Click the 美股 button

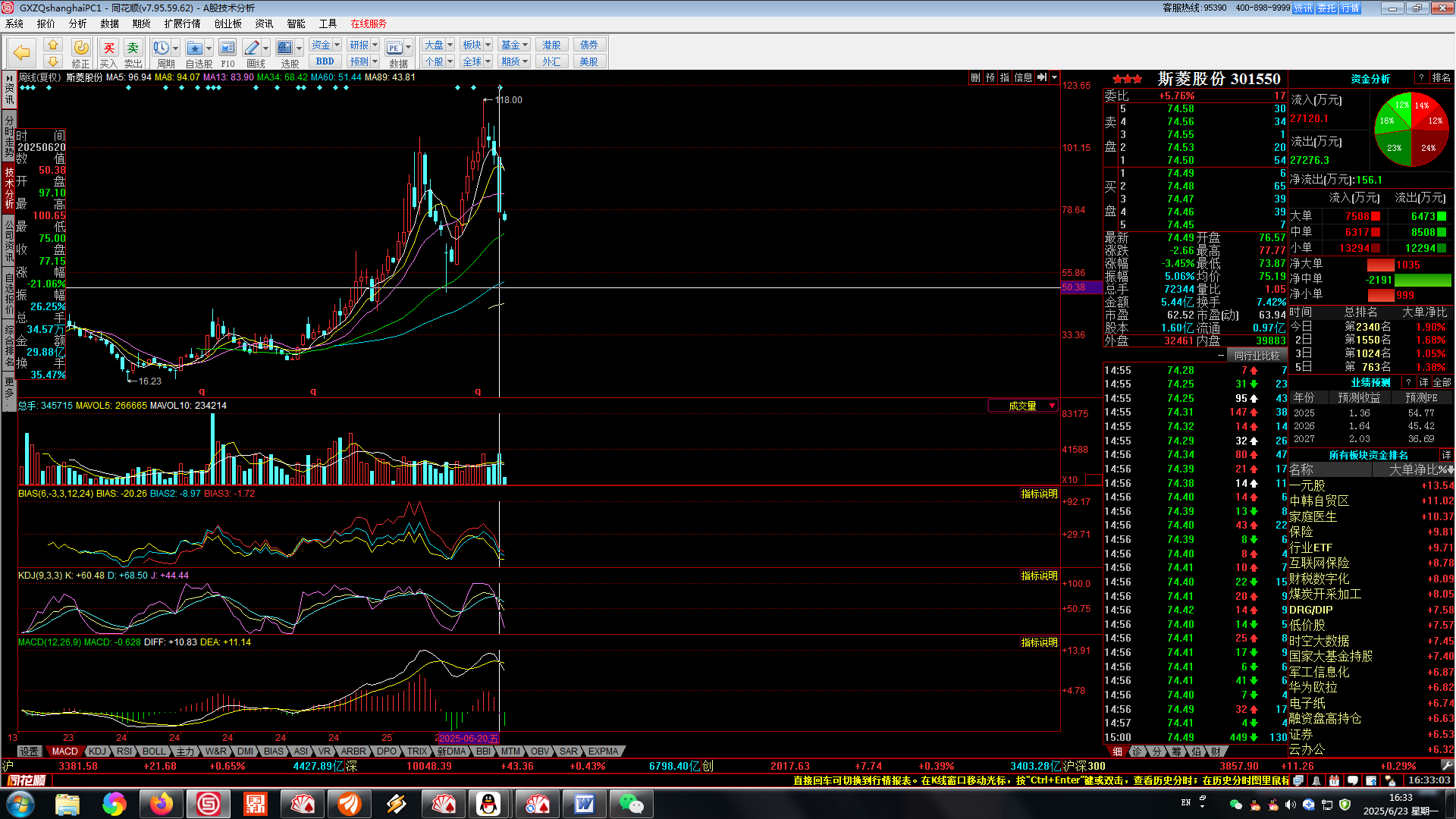(589, 61)
